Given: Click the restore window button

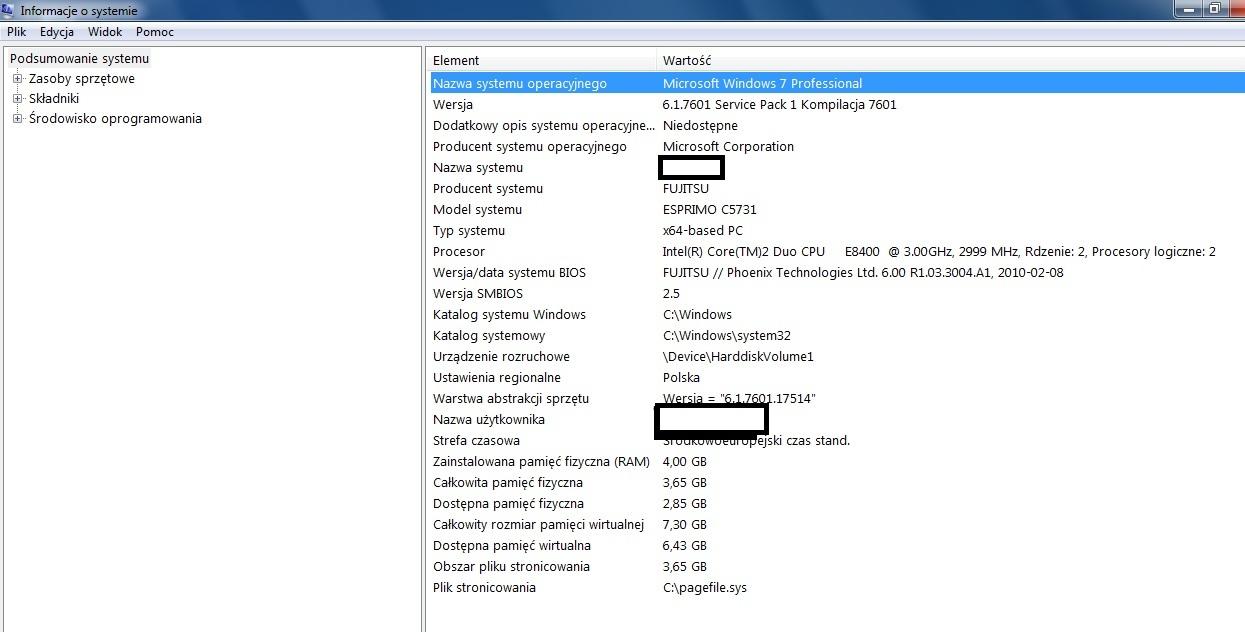Looking at the screenshot, I should [1214, 8].
